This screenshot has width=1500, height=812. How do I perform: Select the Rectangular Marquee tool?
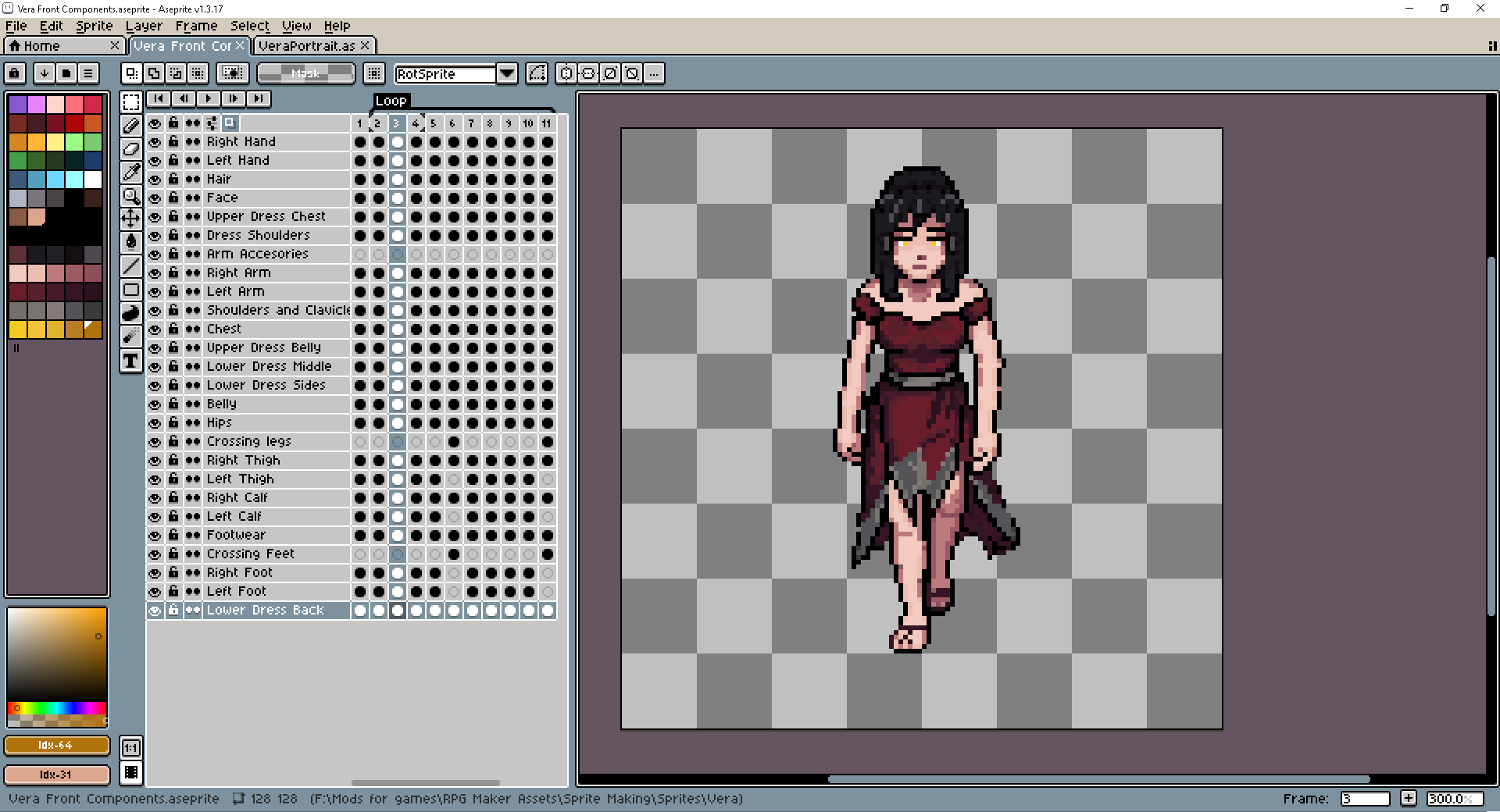(131, 101)
